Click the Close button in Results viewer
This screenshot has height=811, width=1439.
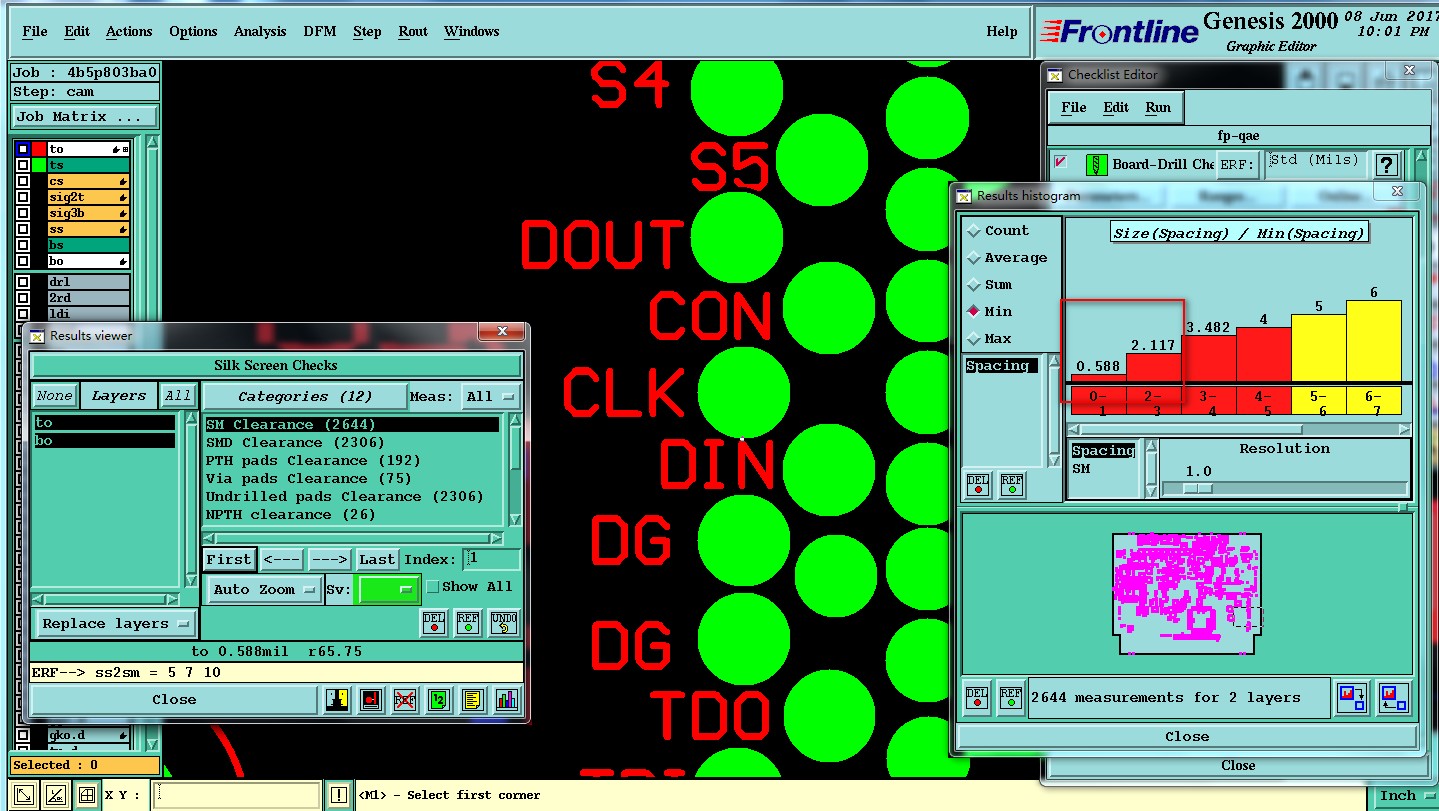174,700
